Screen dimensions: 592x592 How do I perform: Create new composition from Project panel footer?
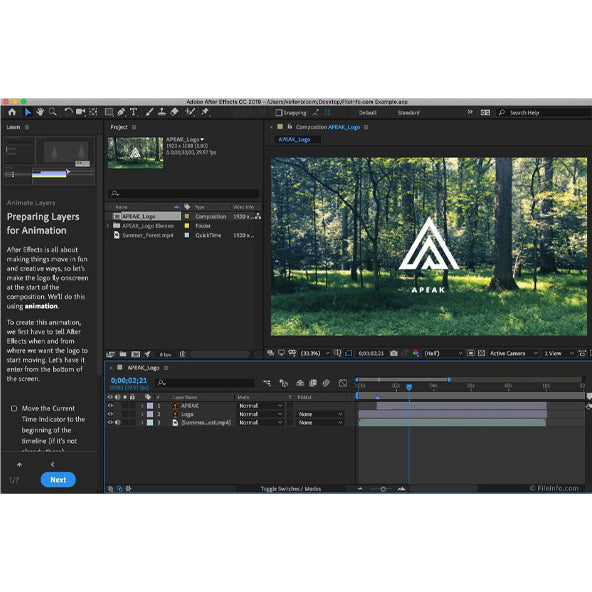click(135, 354)
